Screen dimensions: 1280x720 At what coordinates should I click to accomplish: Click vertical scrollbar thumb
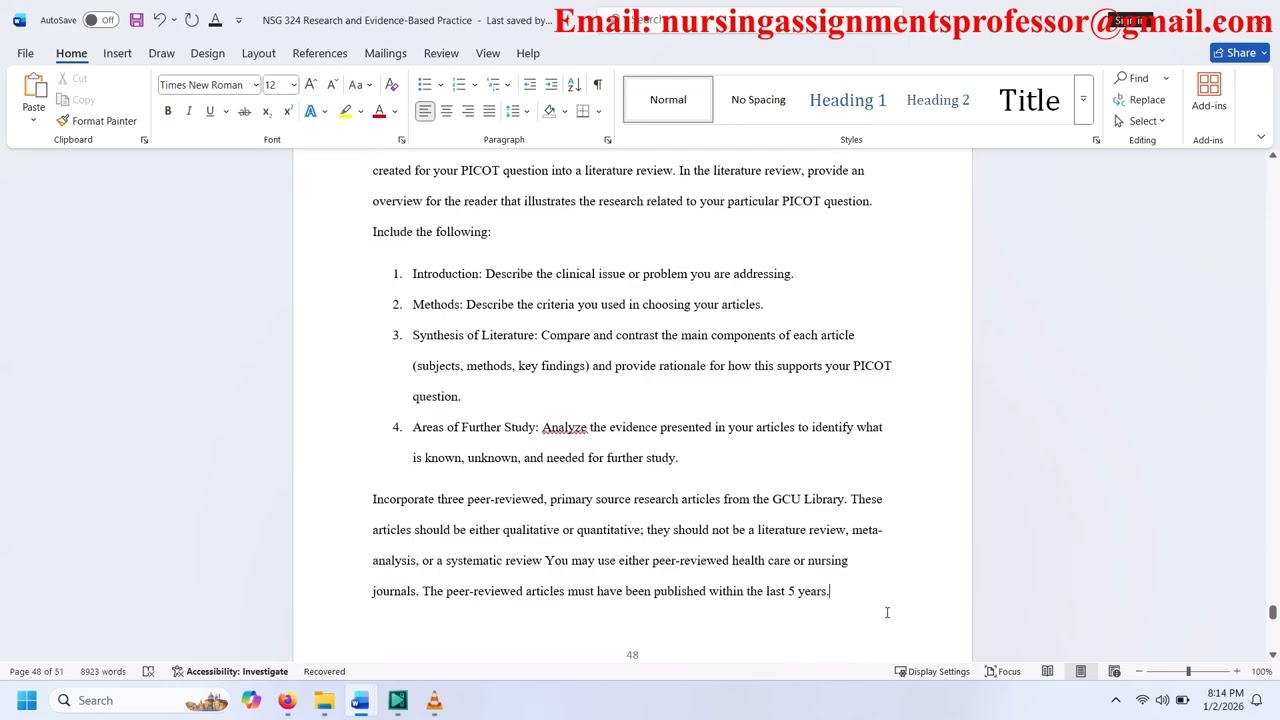(1272, 612)
